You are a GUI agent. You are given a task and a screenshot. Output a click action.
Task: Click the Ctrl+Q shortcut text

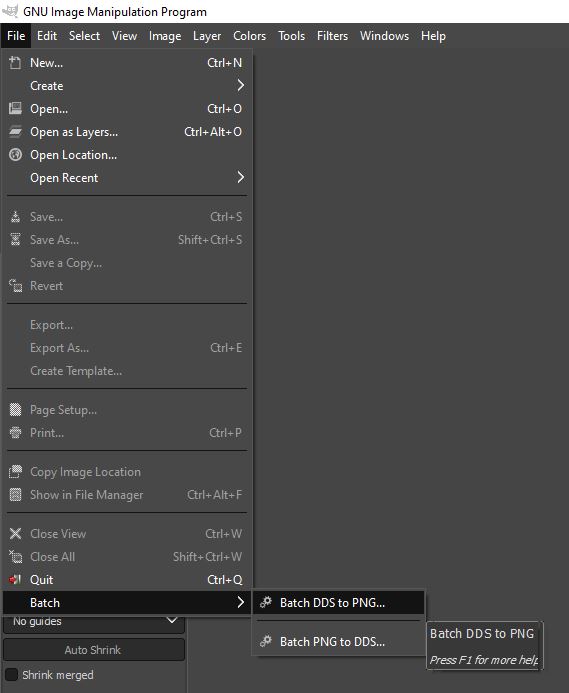225,579
